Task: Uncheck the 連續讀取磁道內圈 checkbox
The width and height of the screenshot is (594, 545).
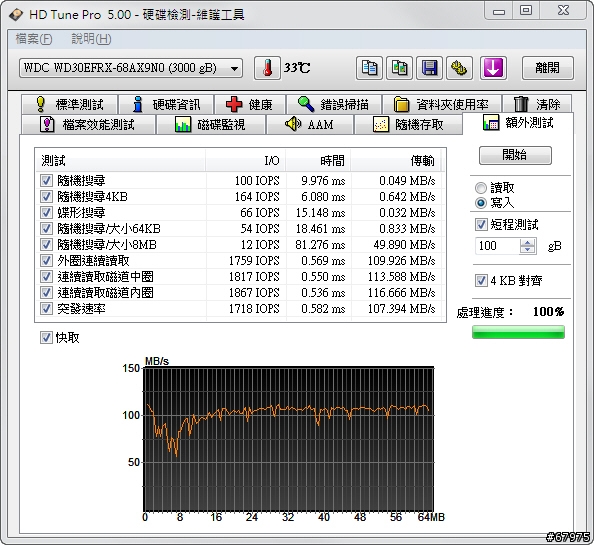Action: coord(46,292)
